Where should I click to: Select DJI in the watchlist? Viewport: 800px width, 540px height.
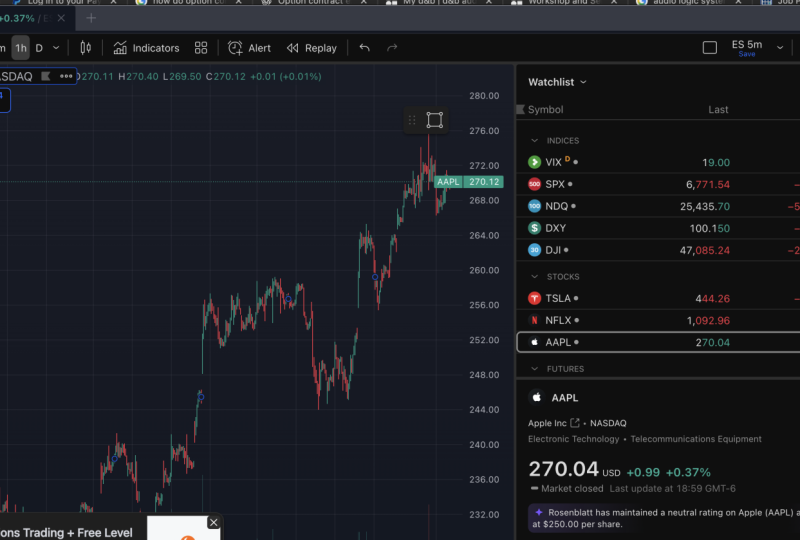coord(658,250)
